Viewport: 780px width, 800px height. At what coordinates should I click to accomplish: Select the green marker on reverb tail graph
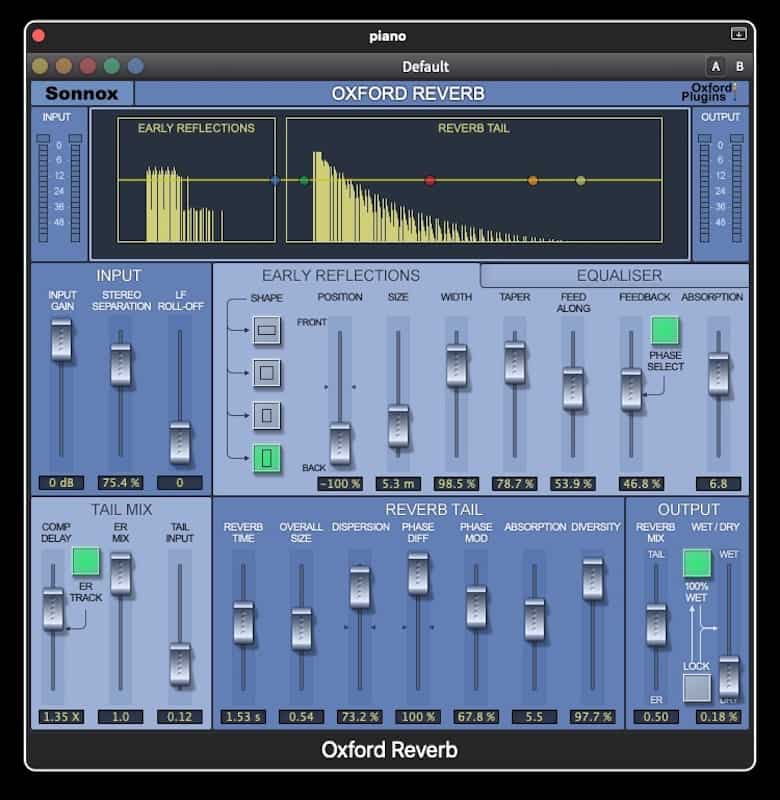pos(305,180)
